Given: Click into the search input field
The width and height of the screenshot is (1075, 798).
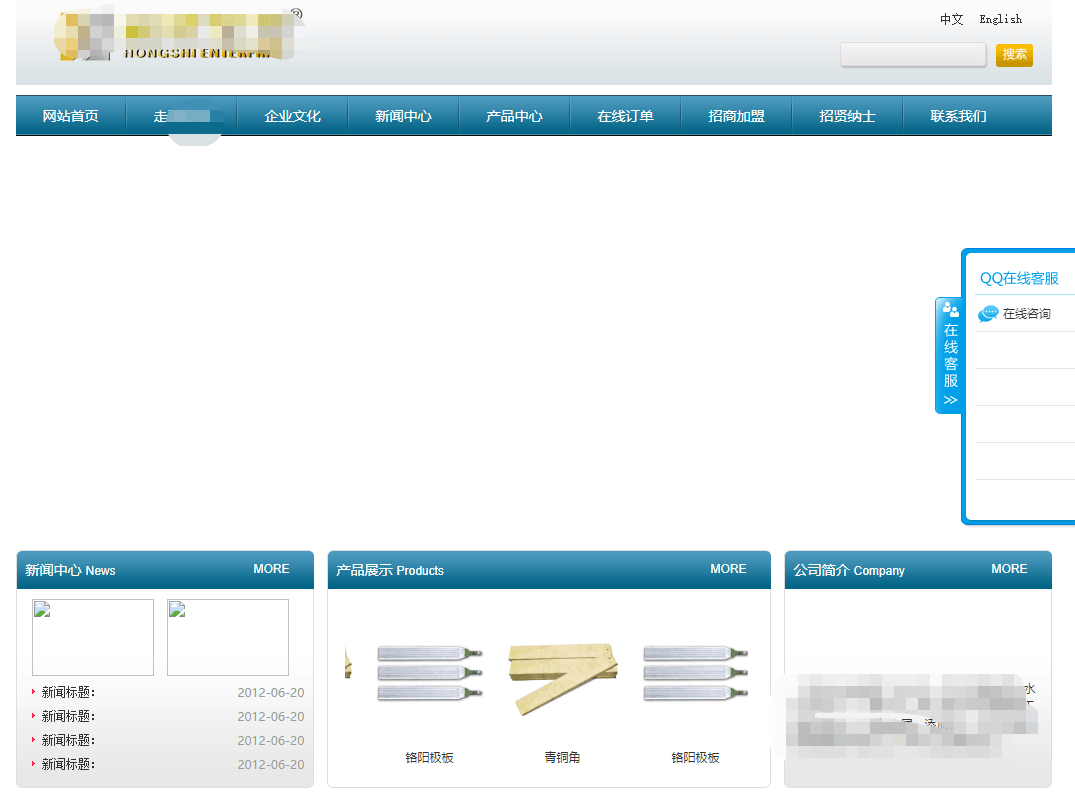Looking at the screenshot, I should point(913,55).
